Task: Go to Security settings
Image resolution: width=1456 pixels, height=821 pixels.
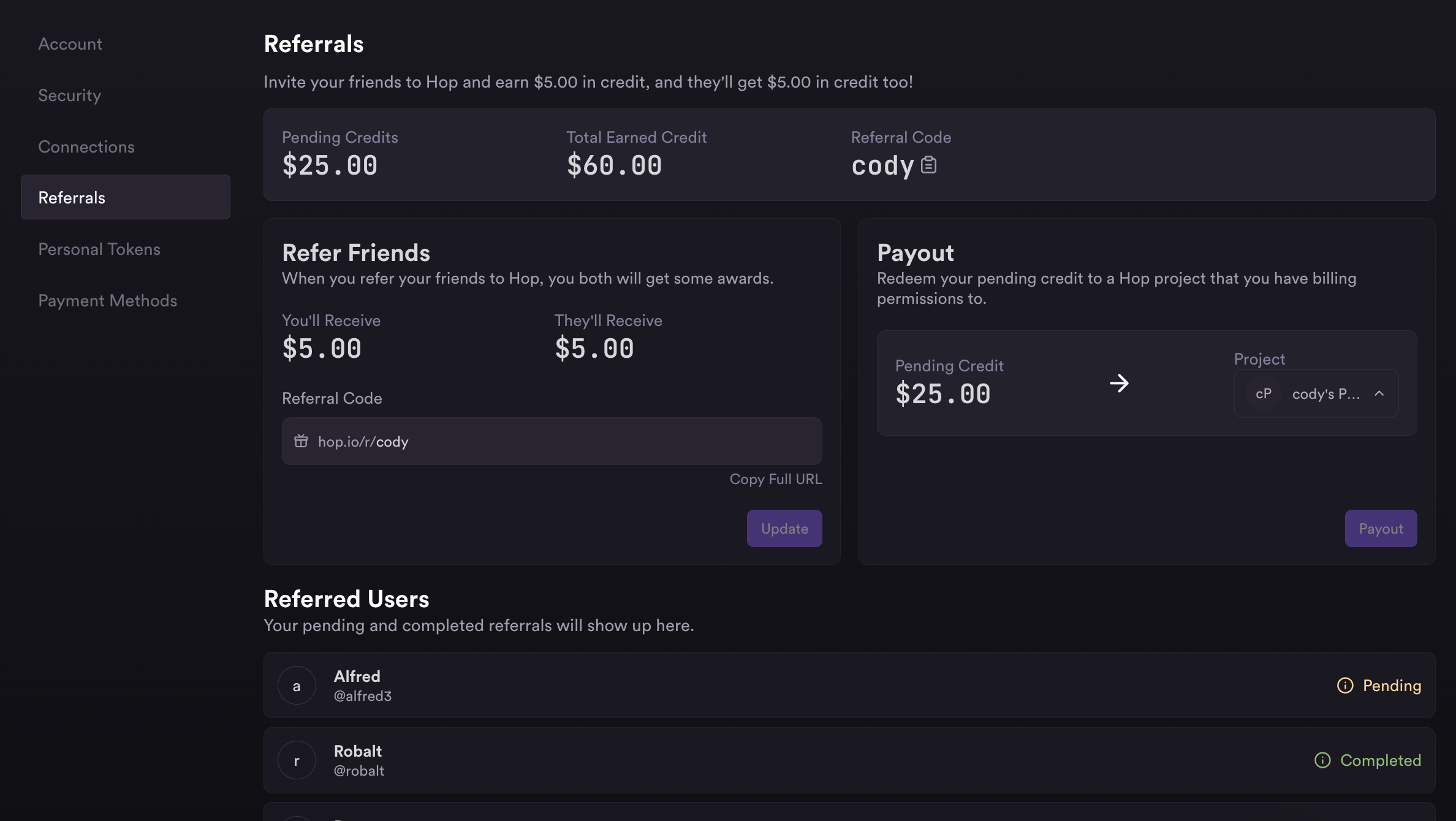Action: click(70, 96)
